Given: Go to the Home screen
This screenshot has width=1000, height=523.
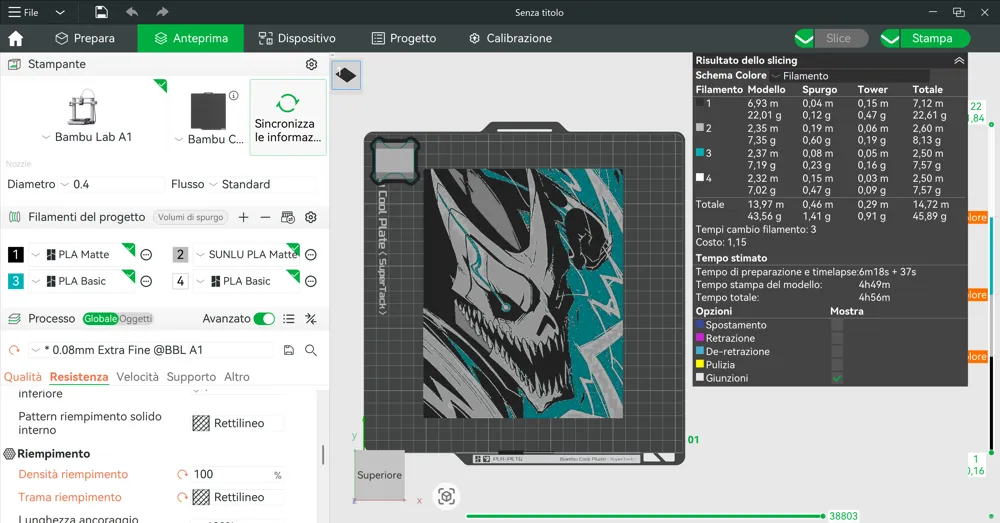Looking at the screenshot, I should (15, 38).
